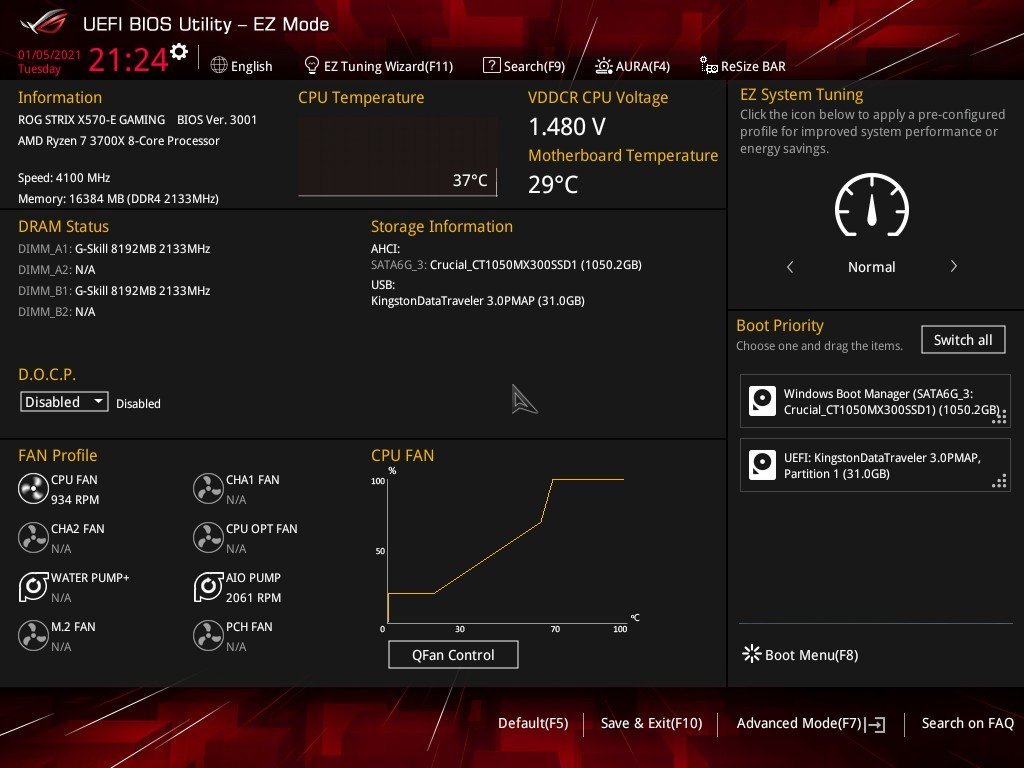Click the 1.480 V voltage value
The image size is (1024, 768).
pos(567,127)
